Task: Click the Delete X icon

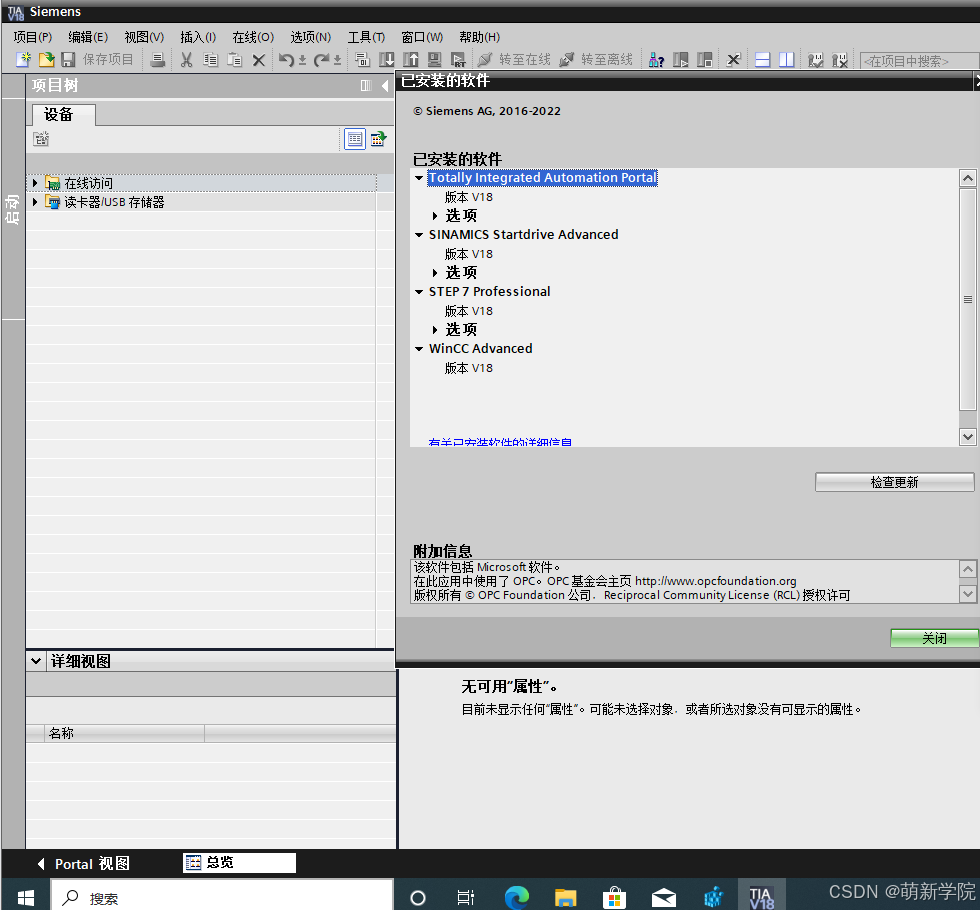Action: click(x=259, y=60)
